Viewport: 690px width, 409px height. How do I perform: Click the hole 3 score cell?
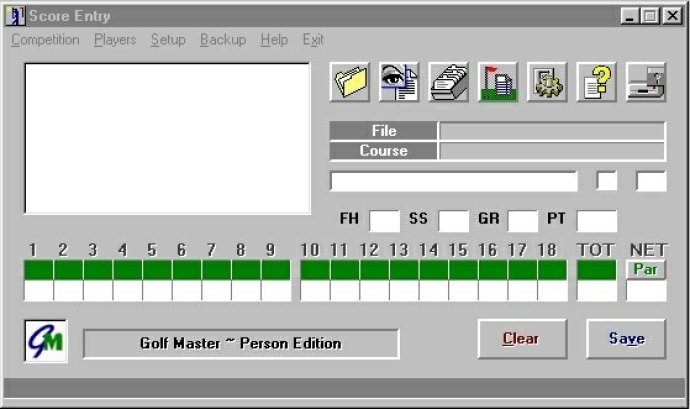tap(98, 291)
